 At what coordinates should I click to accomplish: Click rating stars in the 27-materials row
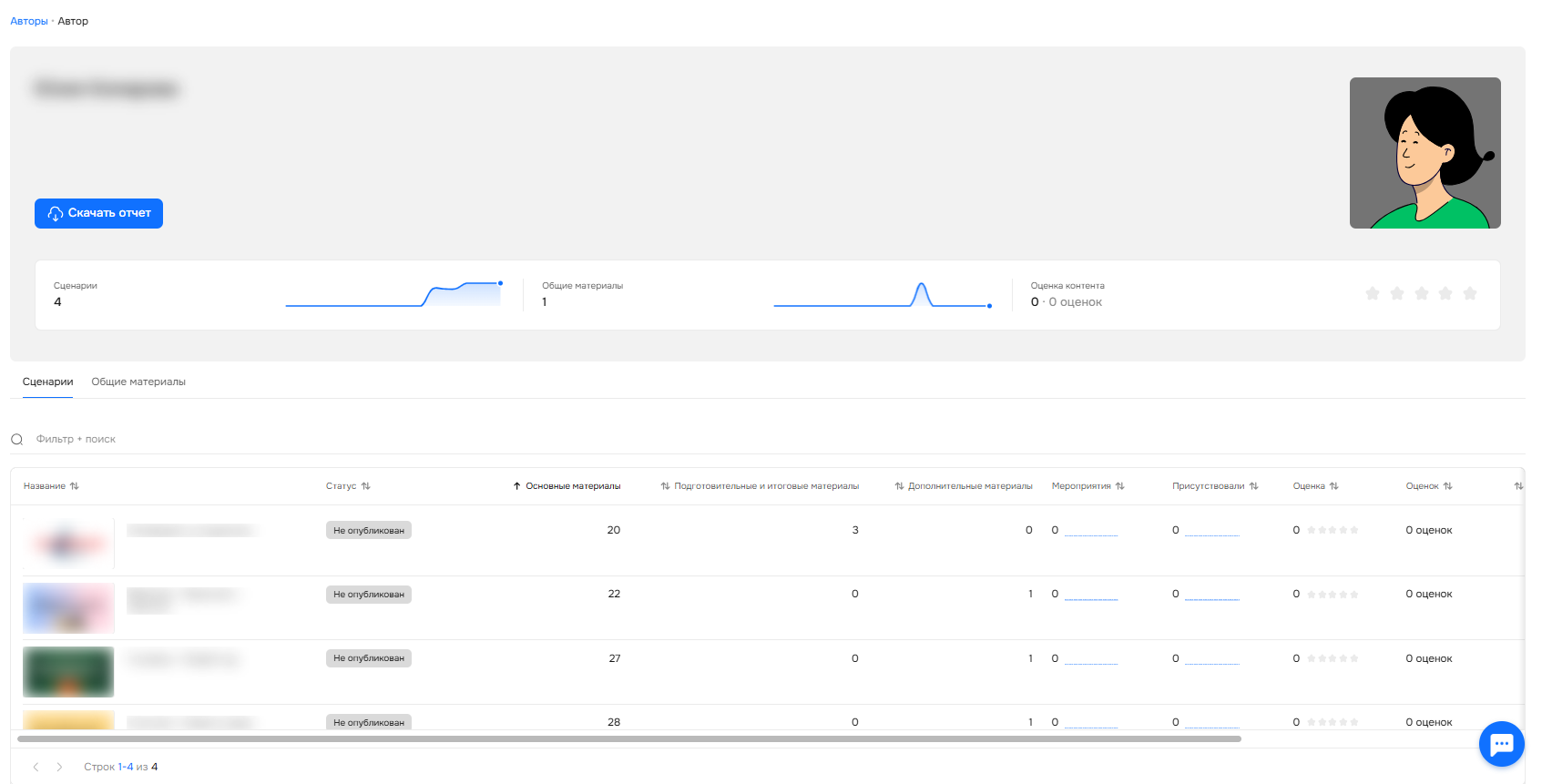coord(1333,658)
